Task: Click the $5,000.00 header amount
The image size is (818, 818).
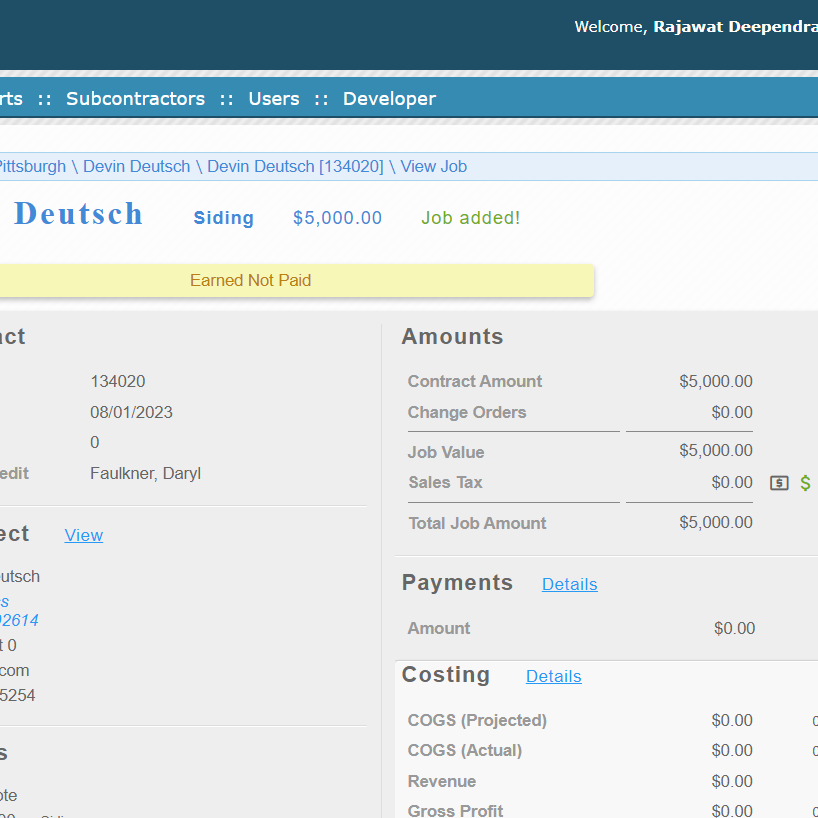Action: point(337,218)
